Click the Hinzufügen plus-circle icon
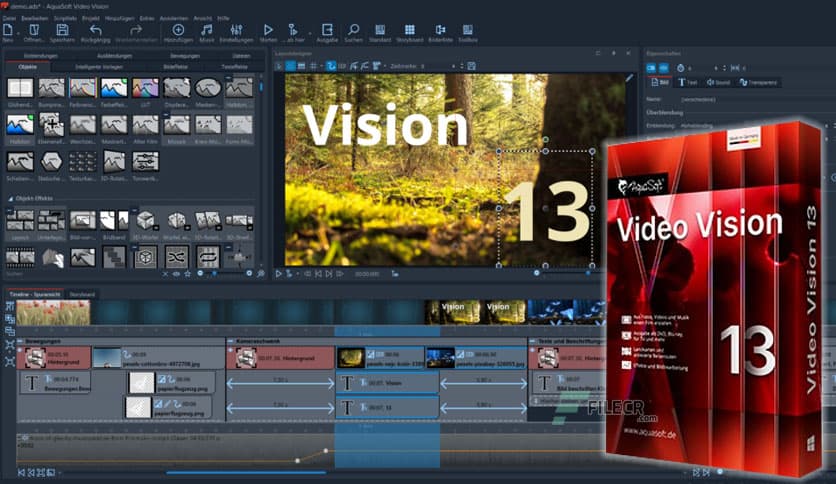The width and height of the screenshot is (836, 484). point(178,32)
